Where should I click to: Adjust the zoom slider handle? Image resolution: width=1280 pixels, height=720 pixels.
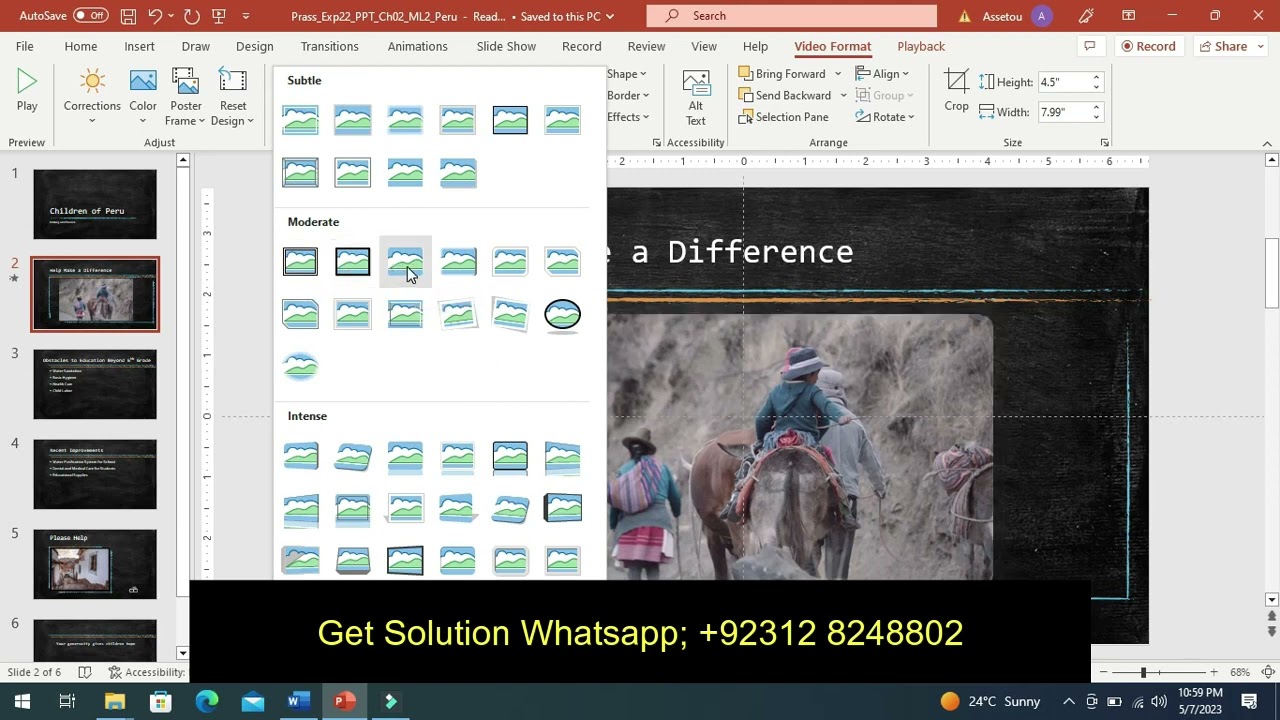(x=1144, y=672)
